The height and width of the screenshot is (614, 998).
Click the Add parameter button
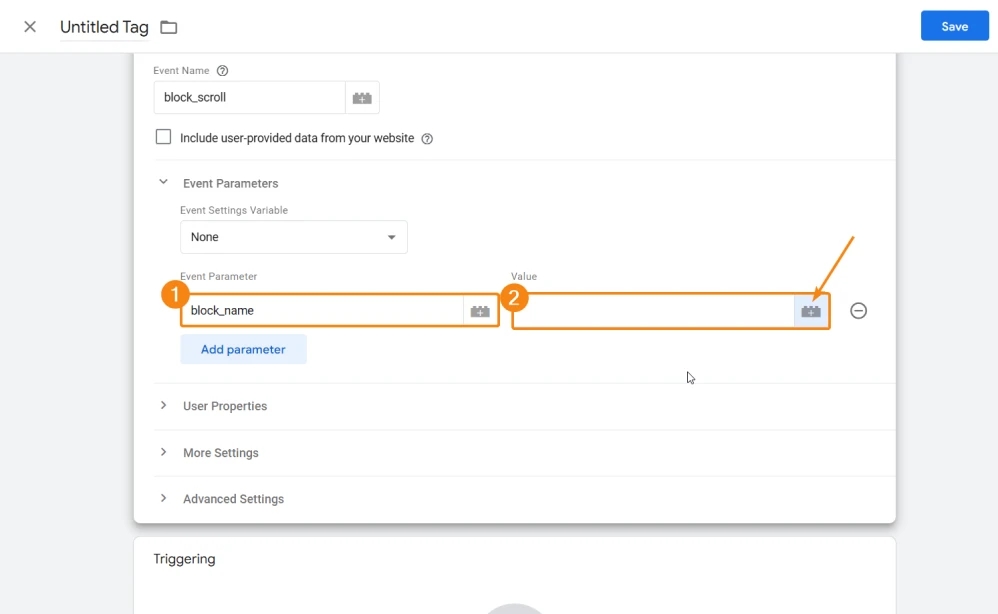point(243,349)
